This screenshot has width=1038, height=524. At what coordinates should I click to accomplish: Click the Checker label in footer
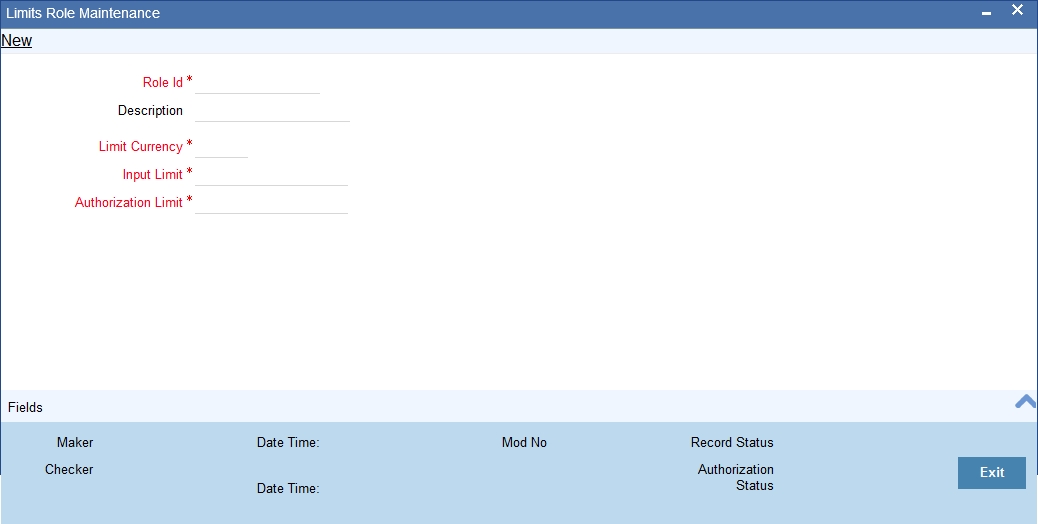pos(69,470)
